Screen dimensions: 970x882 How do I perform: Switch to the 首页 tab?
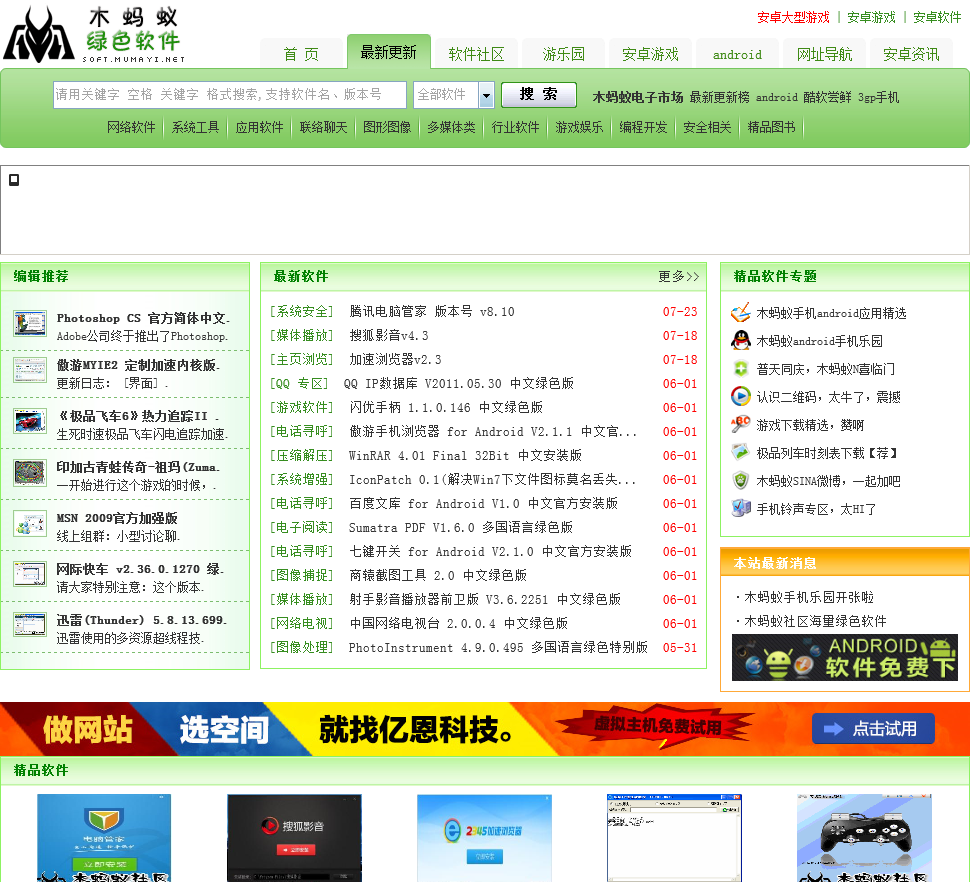301,54
